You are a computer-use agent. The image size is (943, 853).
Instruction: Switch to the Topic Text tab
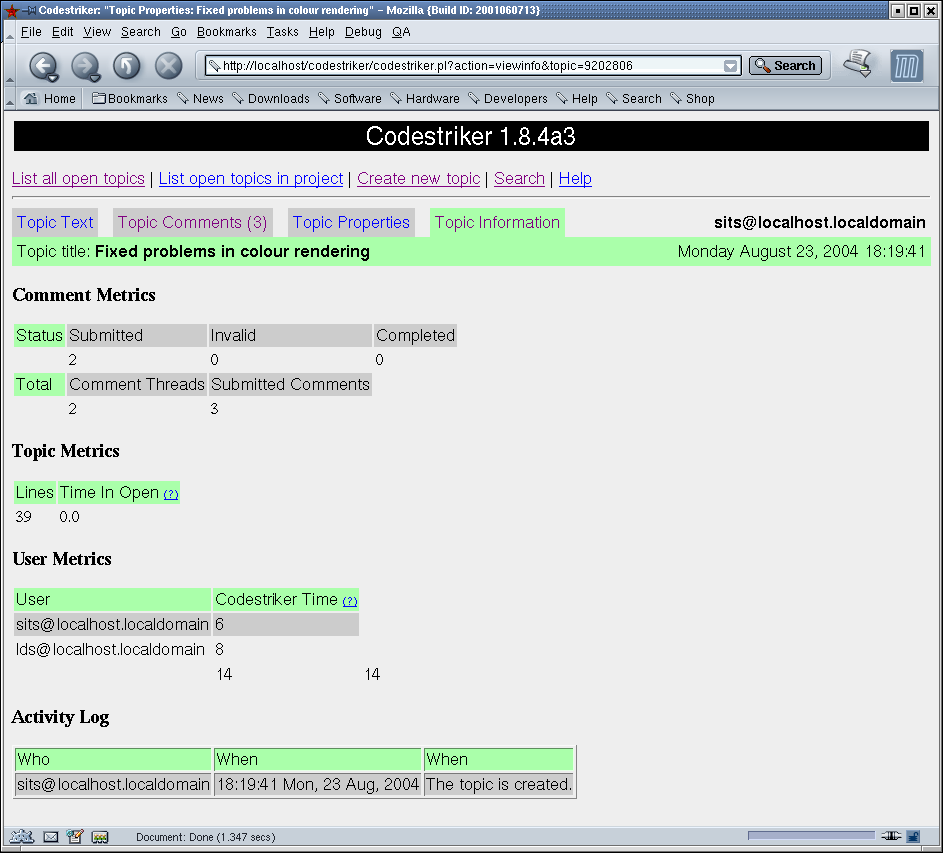[55, 223]
